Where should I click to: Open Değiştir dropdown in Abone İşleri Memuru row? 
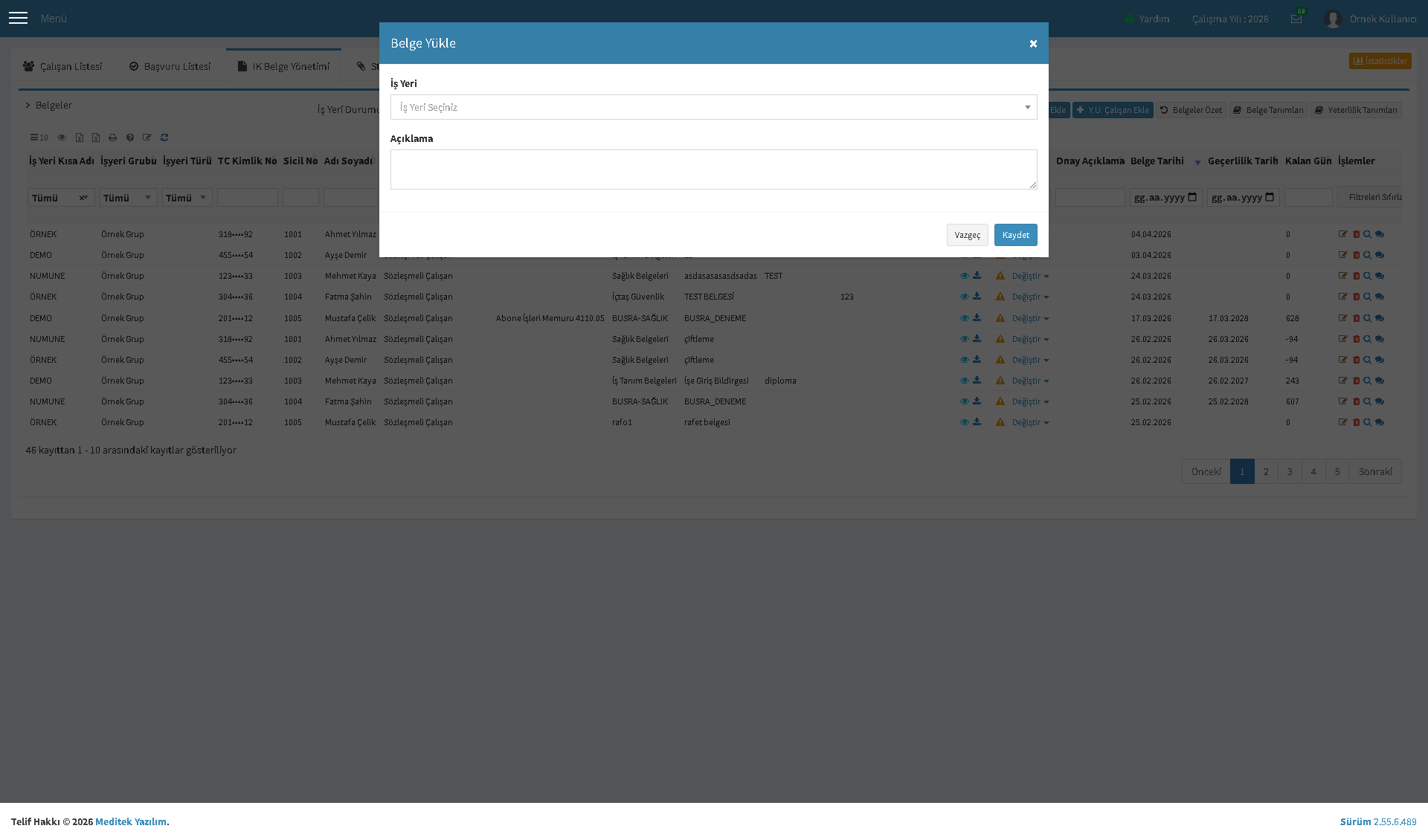pos(1030,318)
